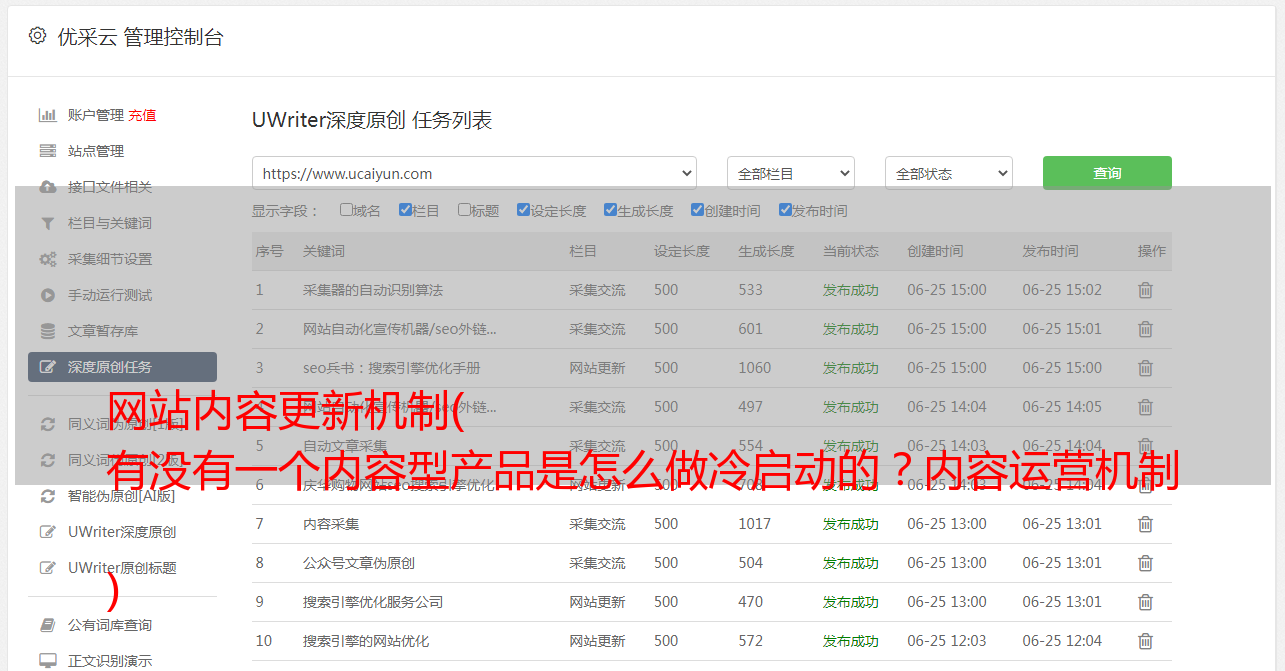Click keyword 公众号文章伪原创
This screenshot has width=1285, height=671.
point(359,563)
